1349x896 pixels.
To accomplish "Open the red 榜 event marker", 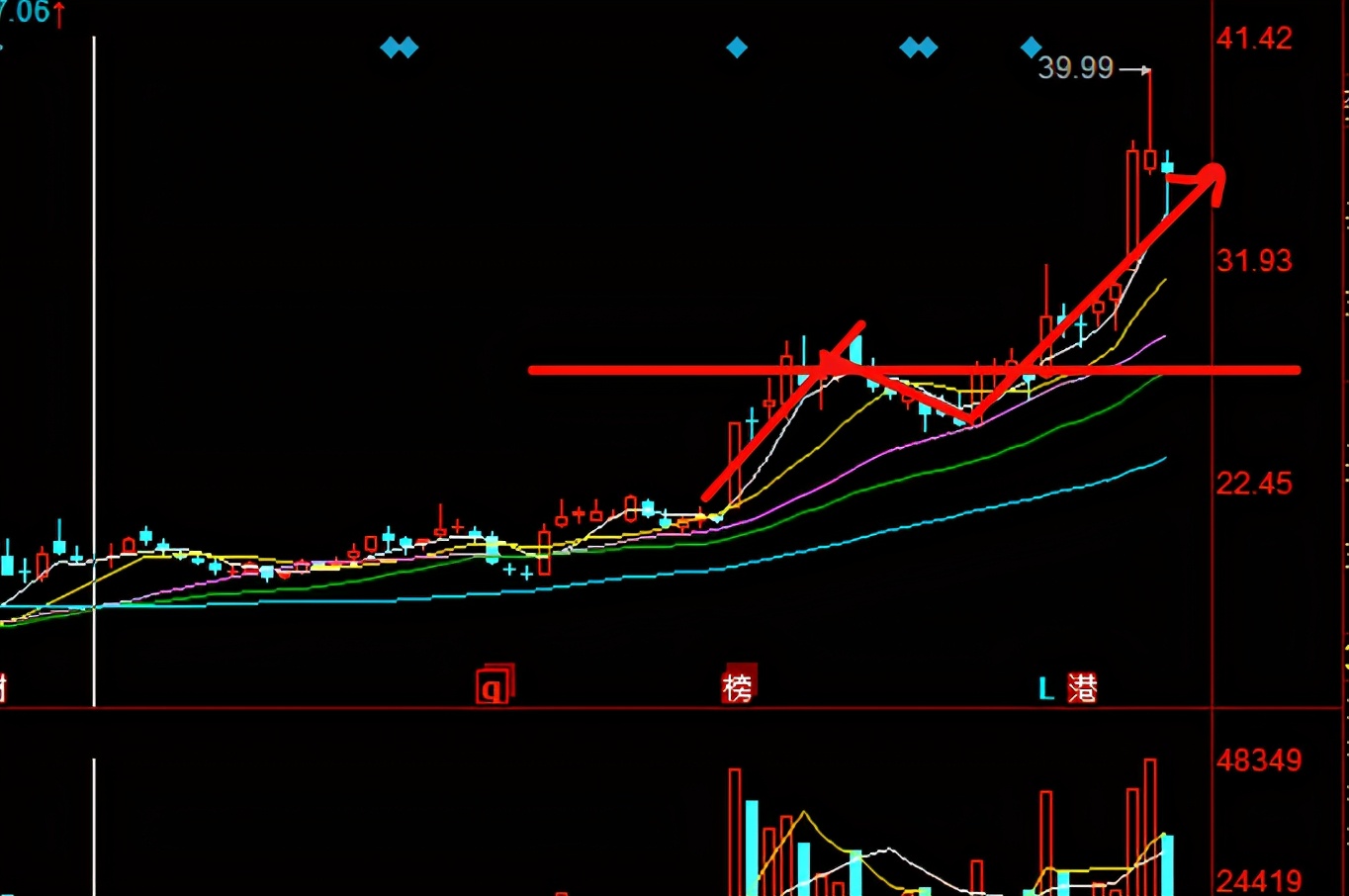I will 739,685.
